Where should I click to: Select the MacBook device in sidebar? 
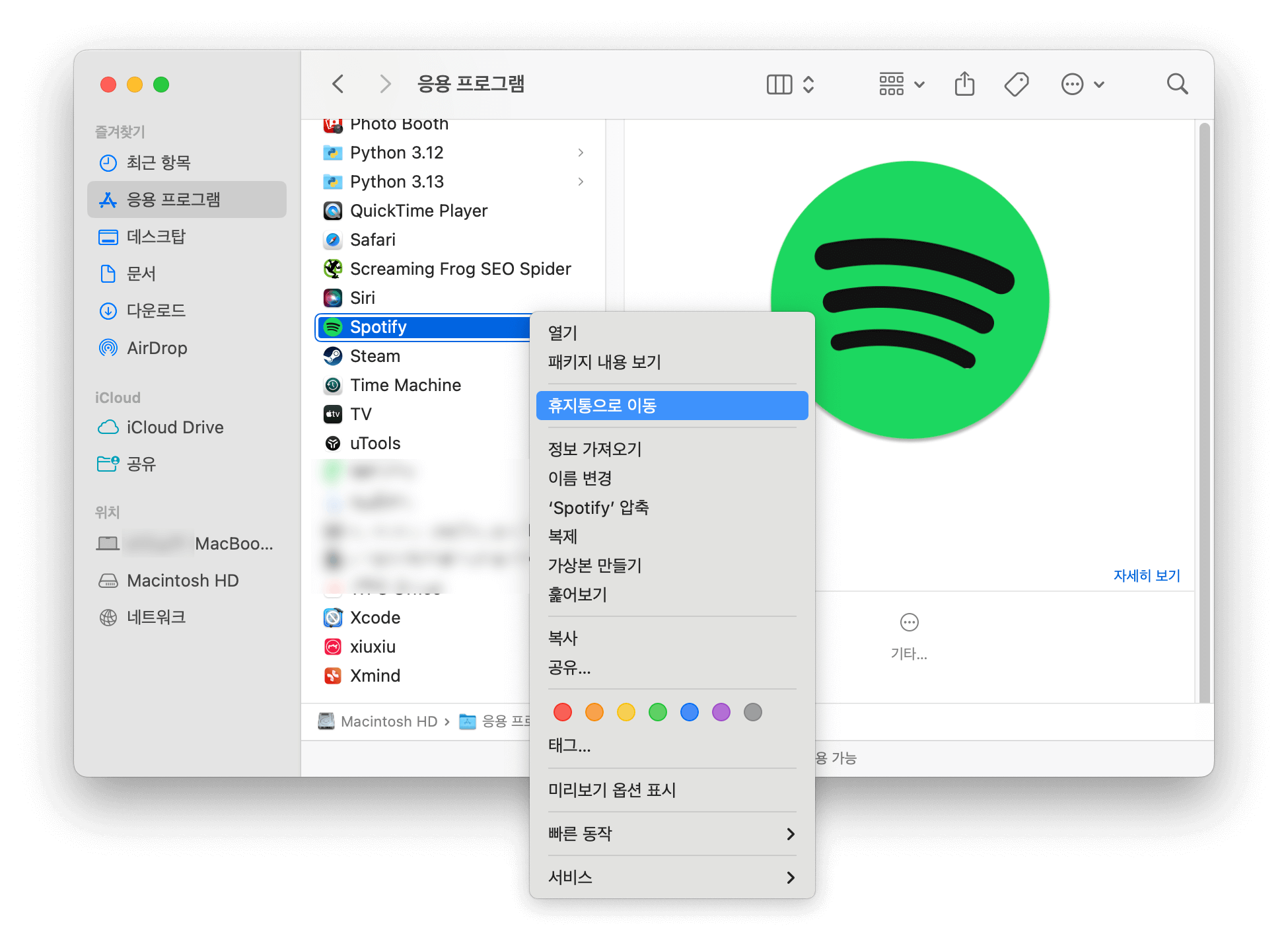point(187,544)
